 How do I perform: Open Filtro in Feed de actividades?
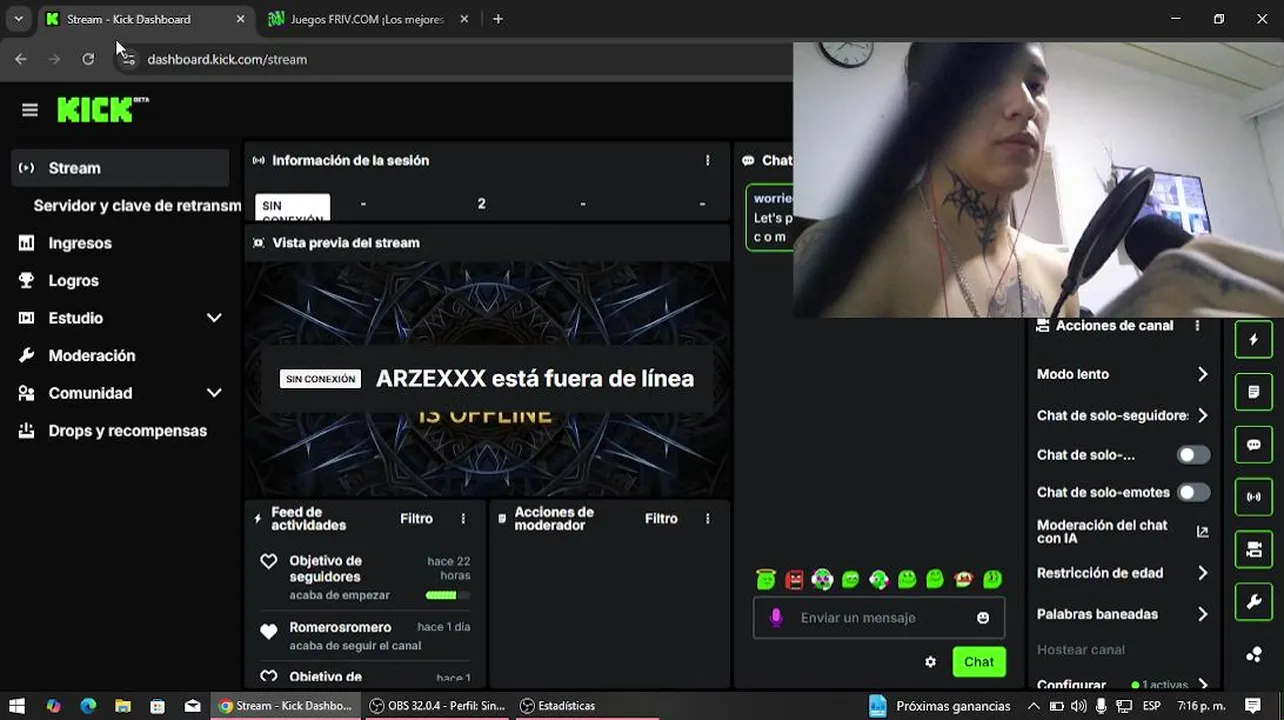[416, 519]
